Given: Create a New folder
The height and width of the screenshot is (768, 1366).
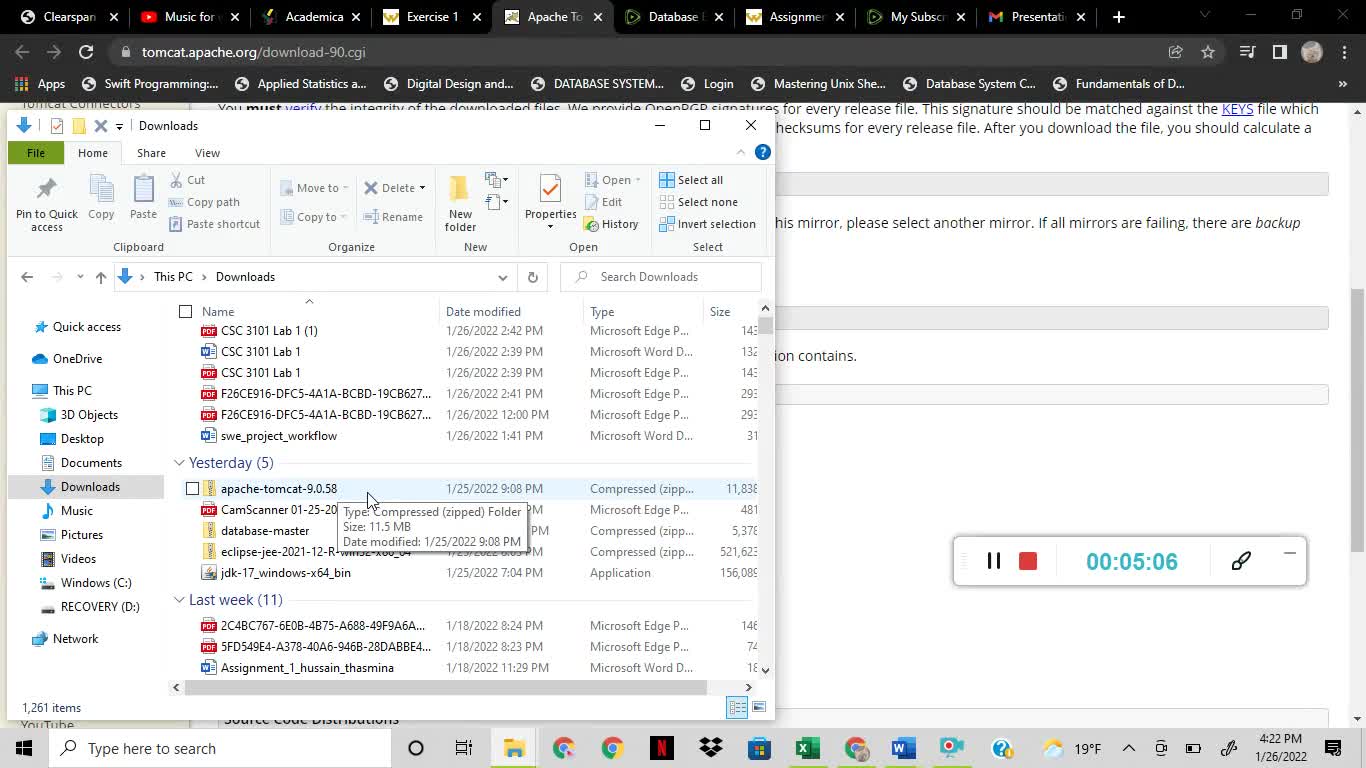Looking at the screenshot, I should (460, 203).
